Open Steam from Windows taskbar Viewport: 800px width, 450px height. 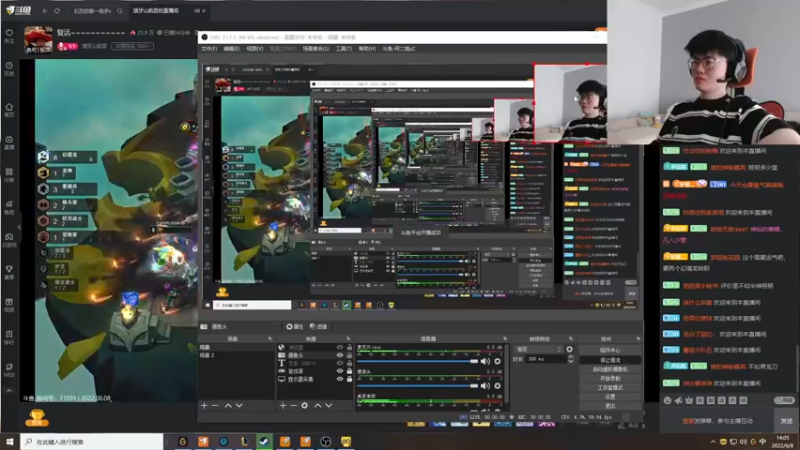pos(264,441)
